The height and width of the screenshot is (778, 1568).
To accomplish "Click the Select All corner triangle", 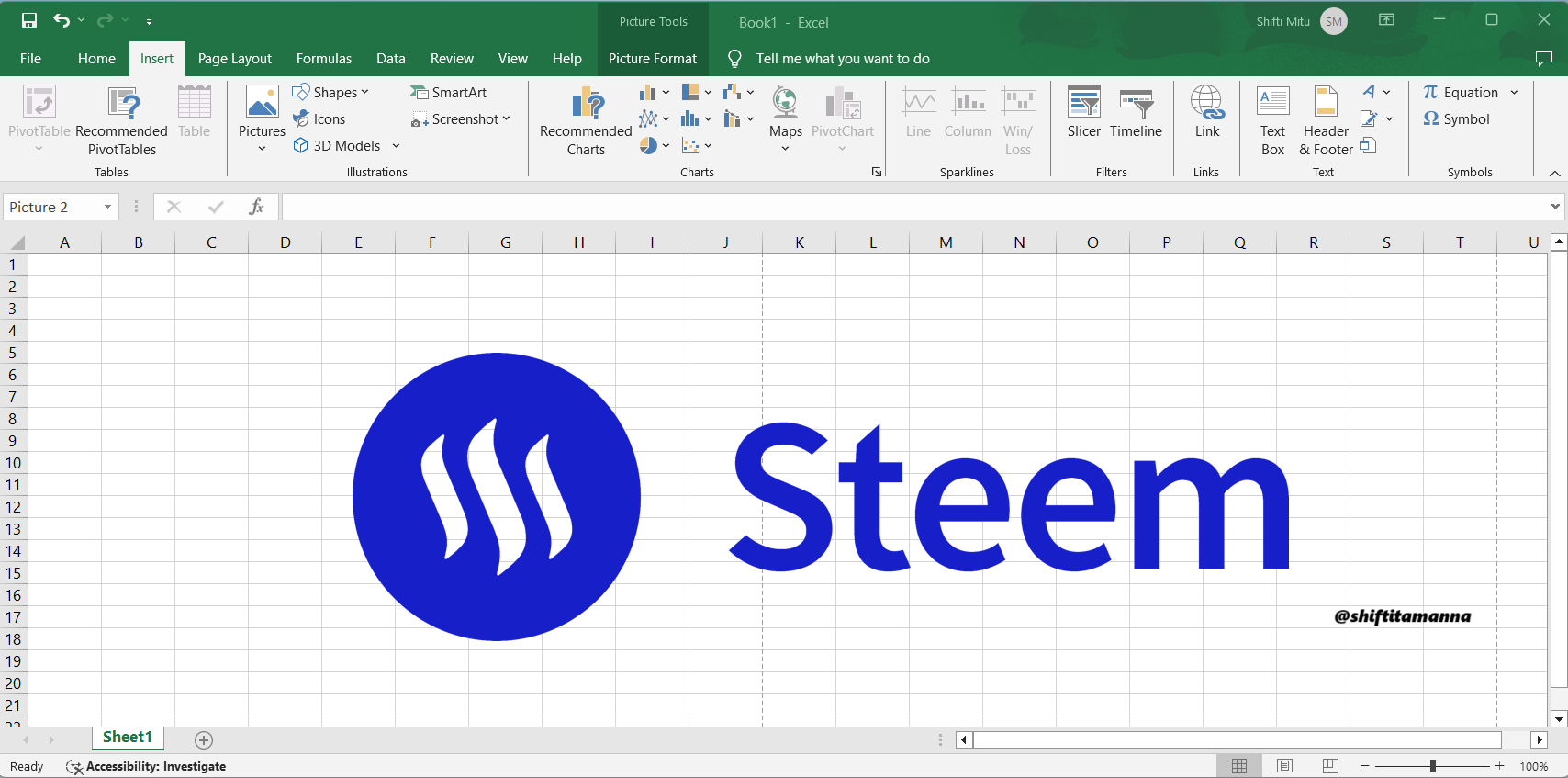I will (16, 242).
